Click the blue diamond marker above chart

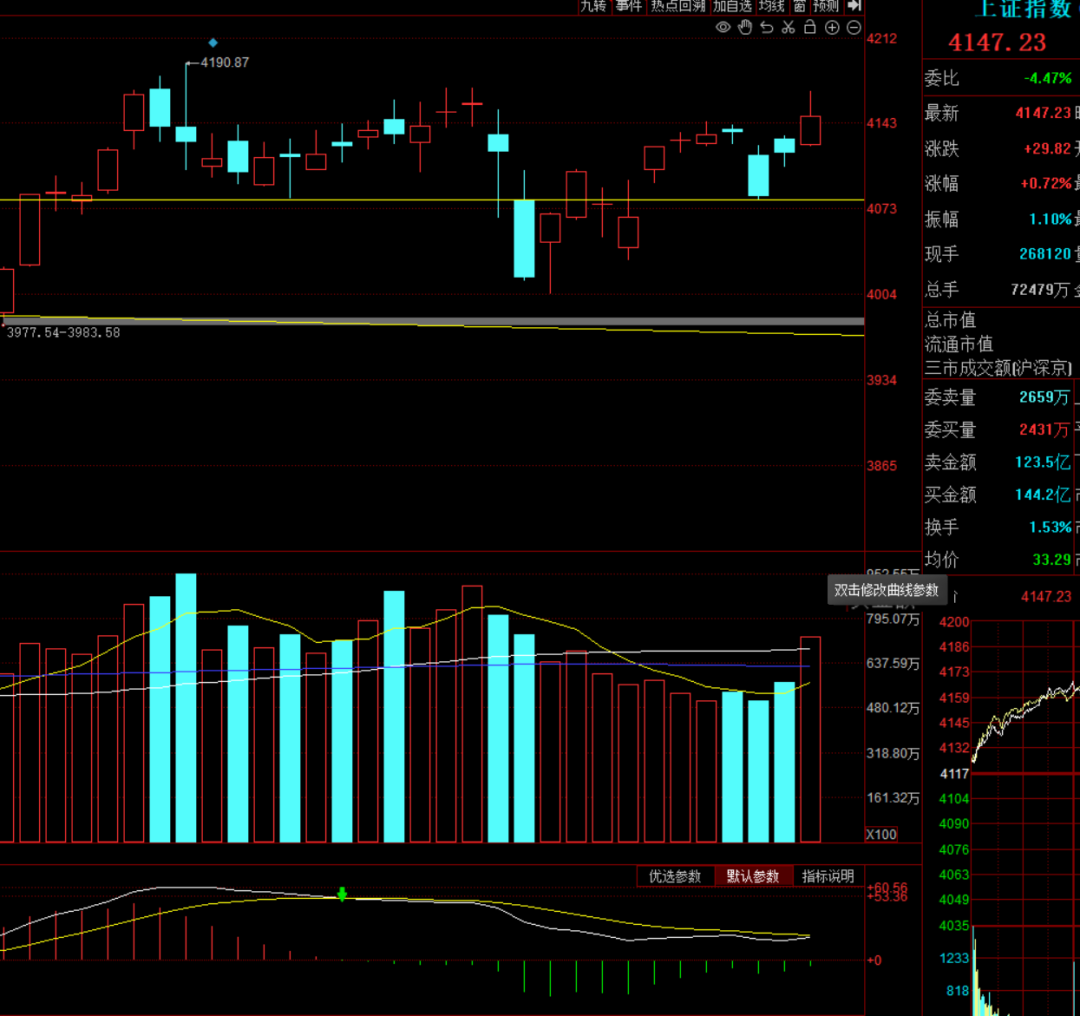coord(213,43)
